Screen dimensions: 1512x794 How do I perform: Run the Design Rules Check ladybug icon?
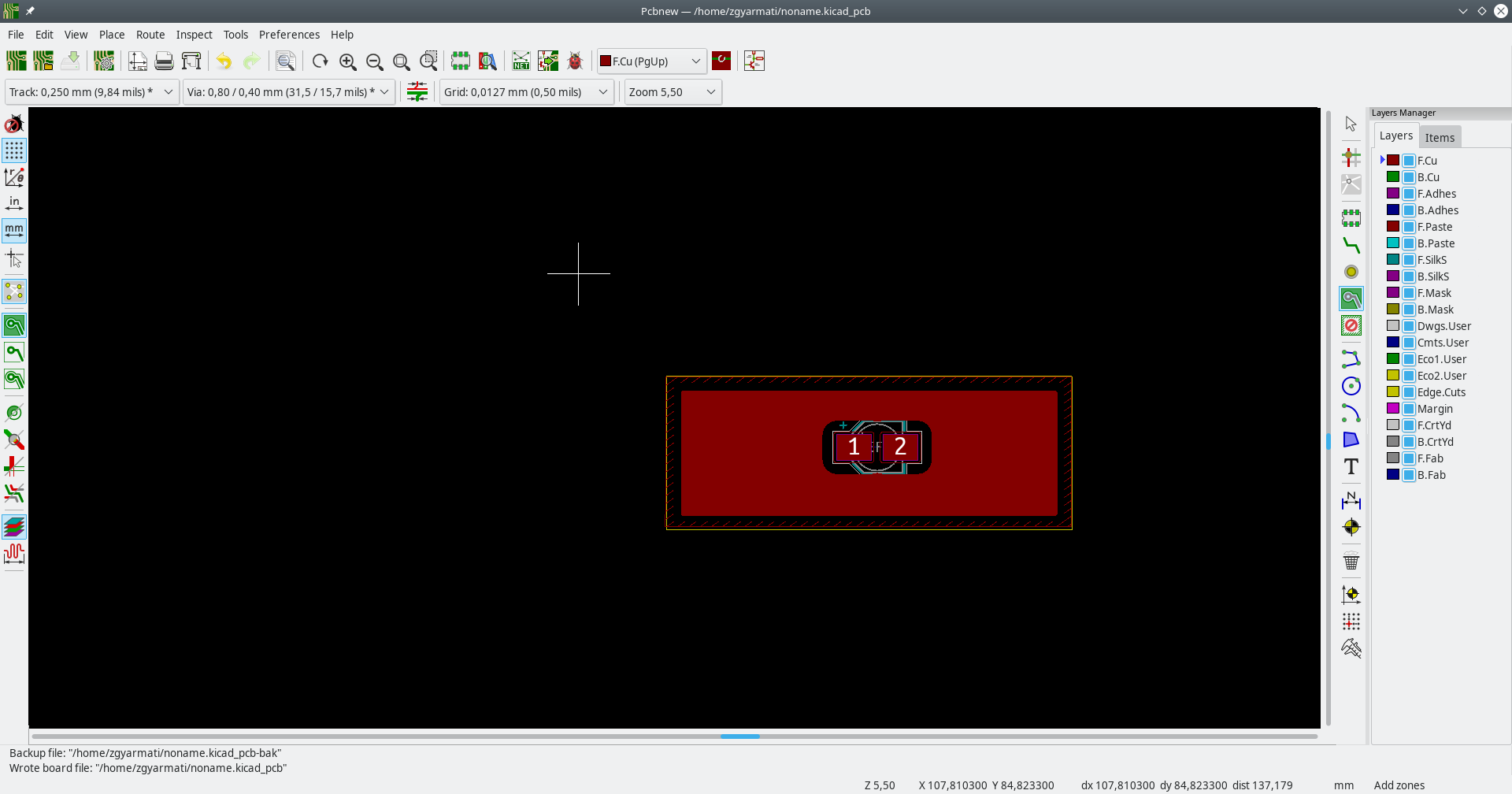coord(575,61)
